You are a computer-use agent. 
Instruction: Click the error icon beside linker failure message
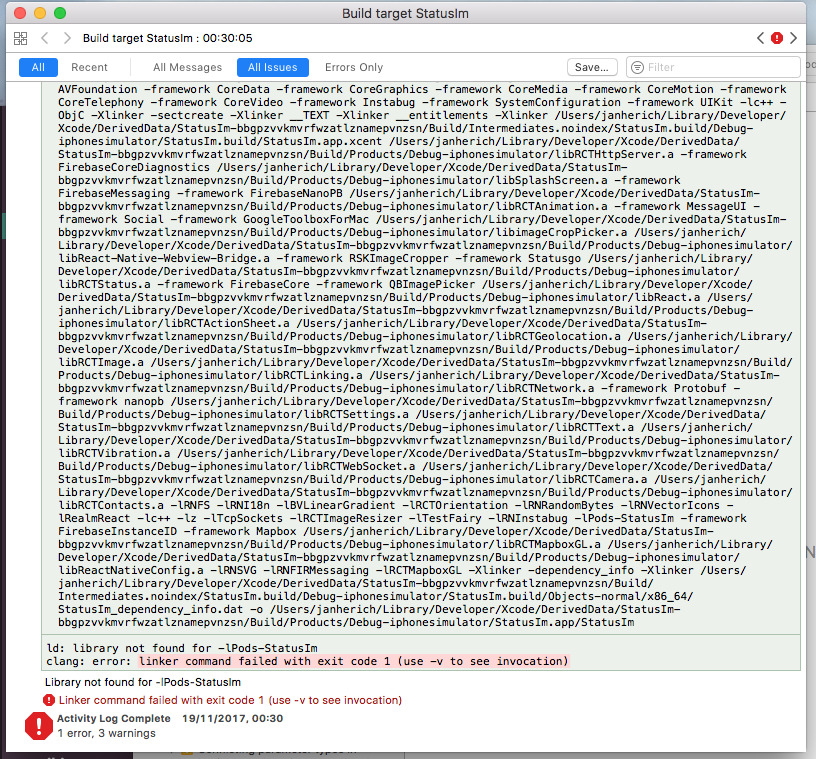[49, 700]
